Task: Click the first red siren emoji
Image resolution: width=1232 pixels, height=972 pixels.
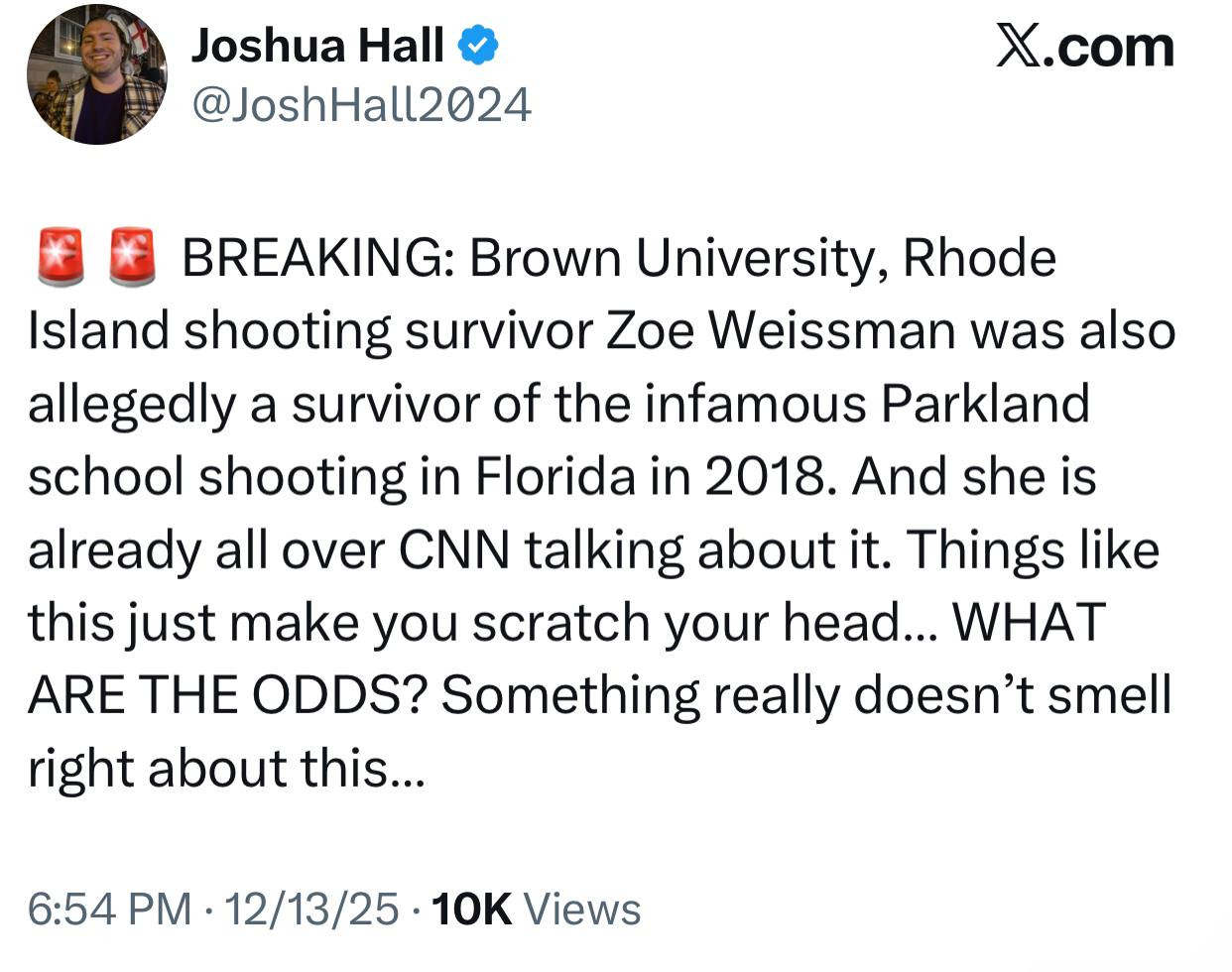Action: (x=61, y=257)
